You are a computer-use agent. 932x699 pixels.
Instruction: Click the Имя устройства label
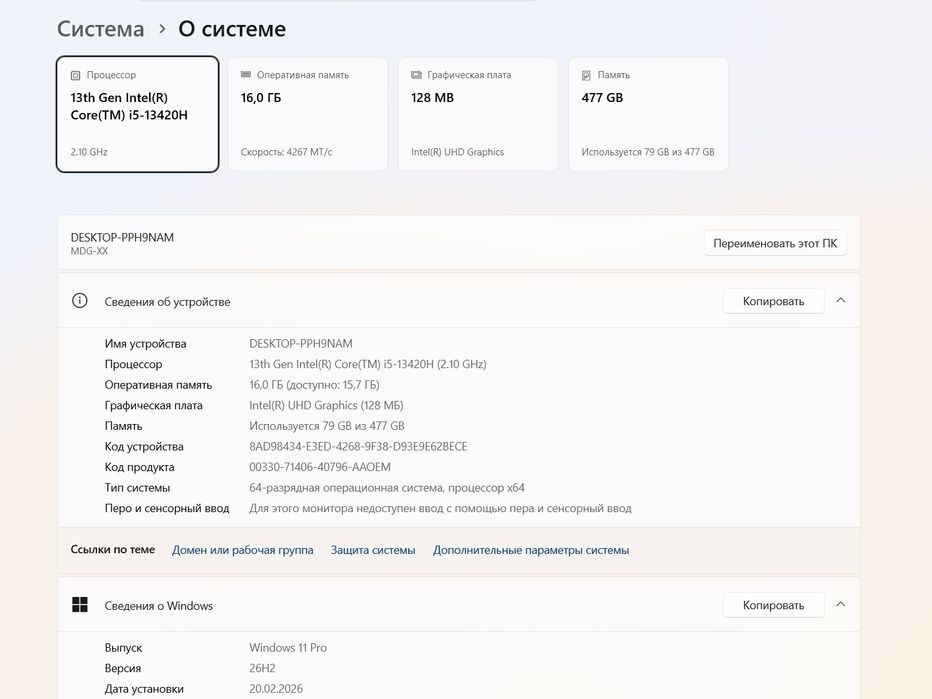[x=146, y=344]
